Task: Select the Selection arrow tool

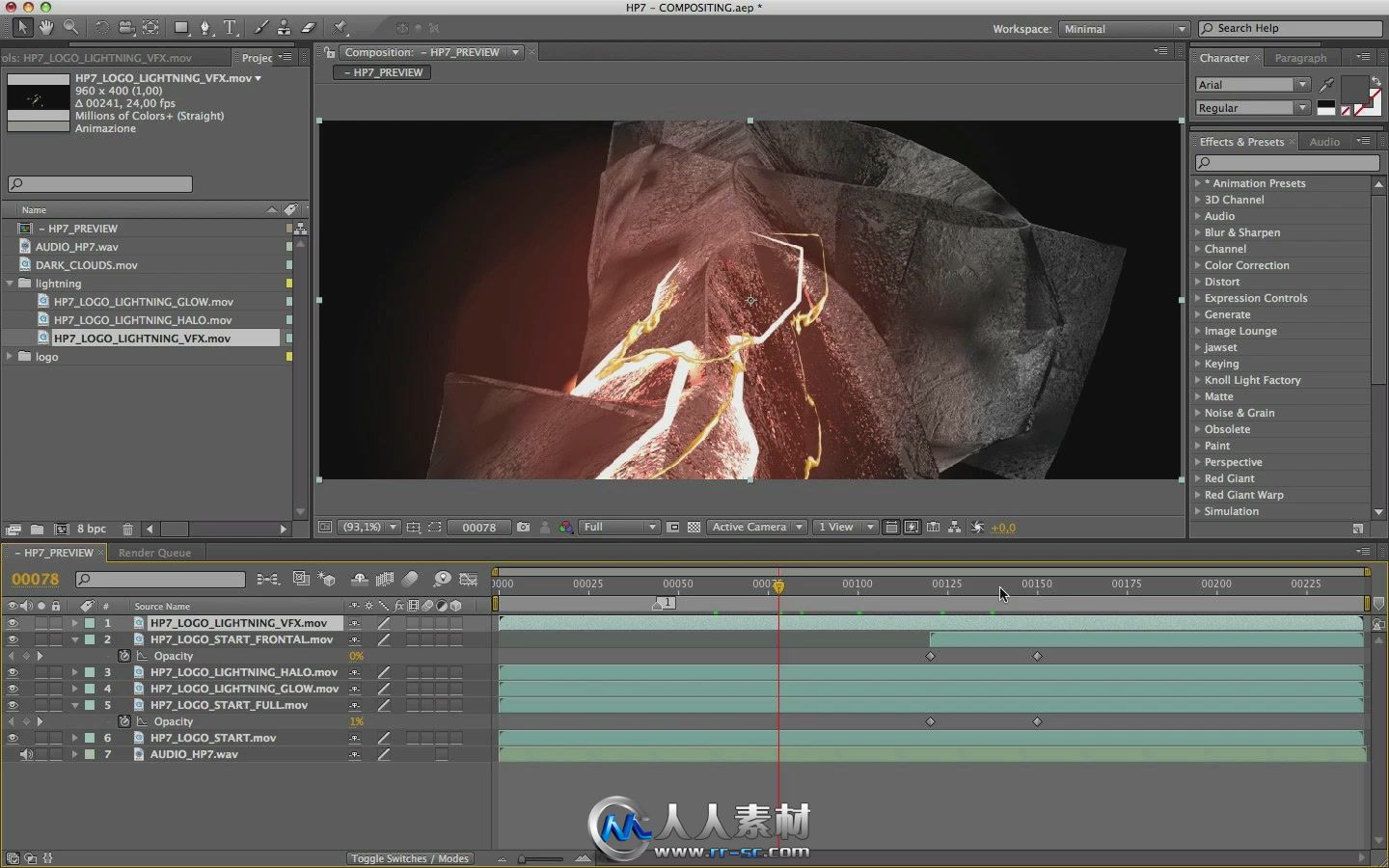Action: pyautogui.click(x=21, y=28)
